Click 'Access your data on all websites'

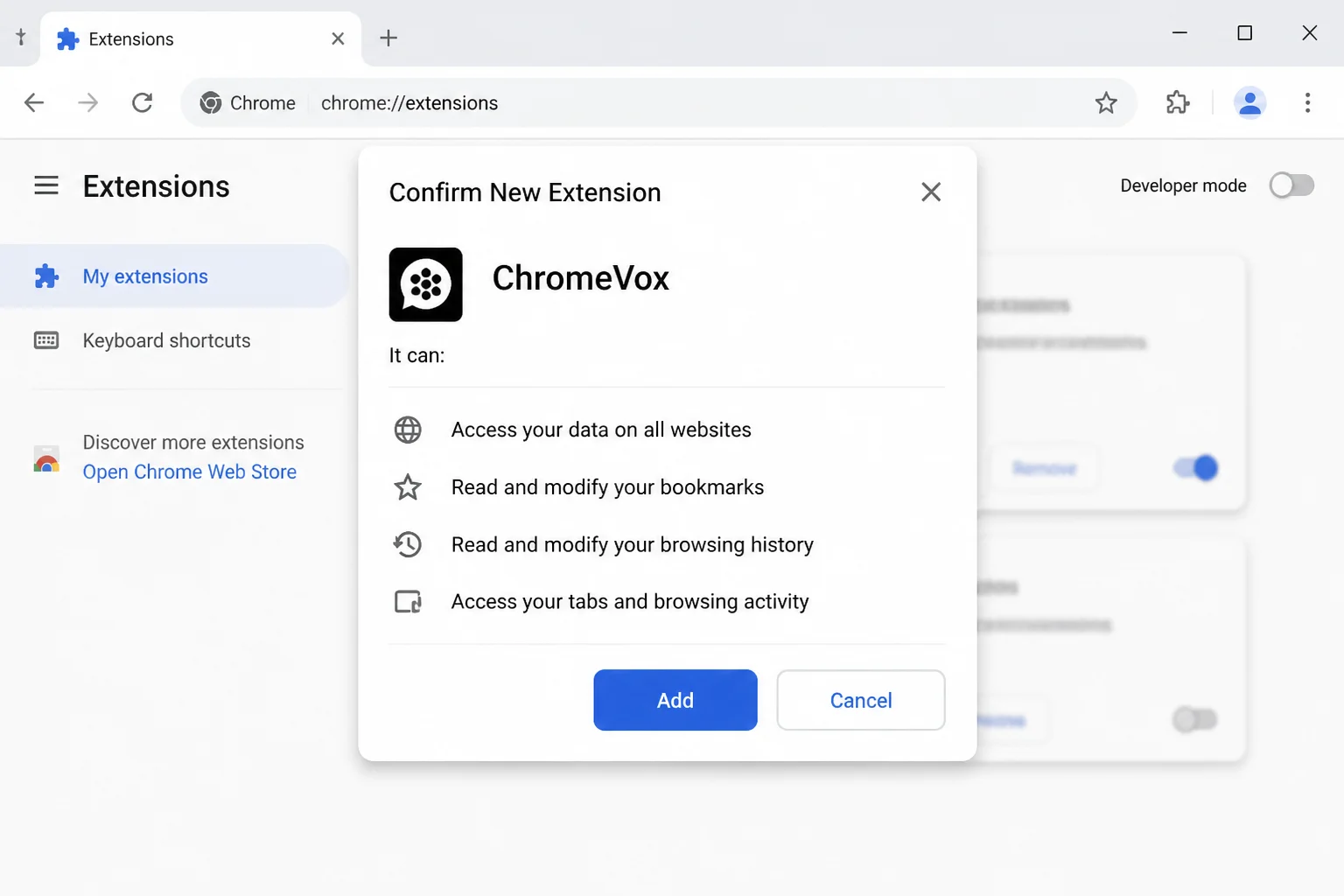click(x=601, y=430)
